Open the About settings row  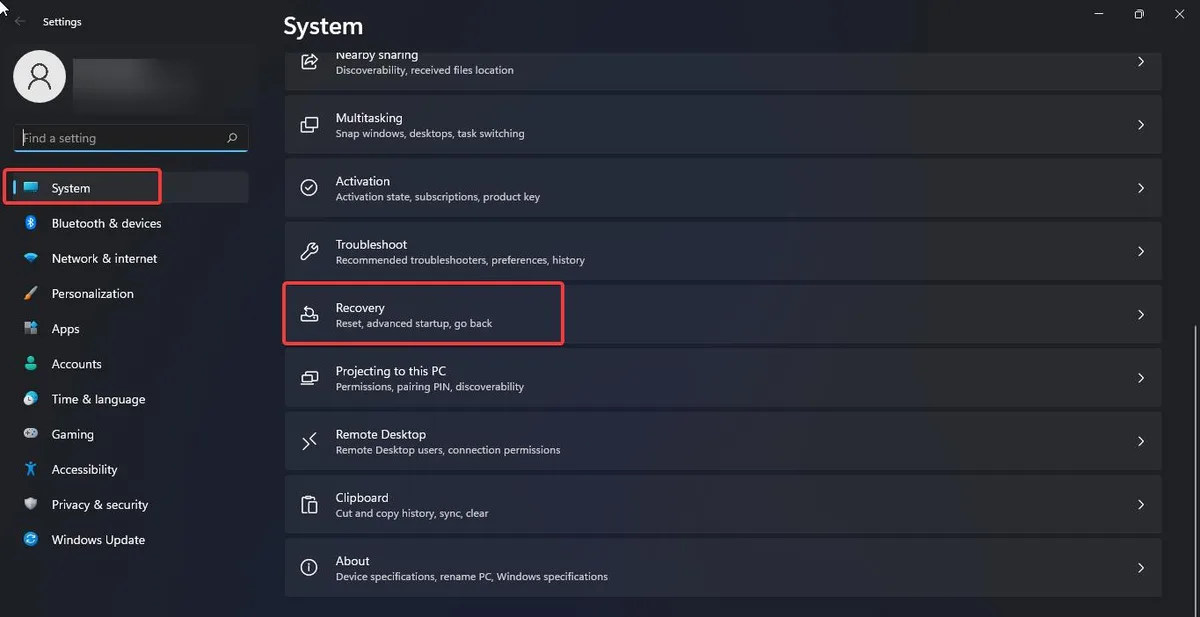tap(723, 568)
